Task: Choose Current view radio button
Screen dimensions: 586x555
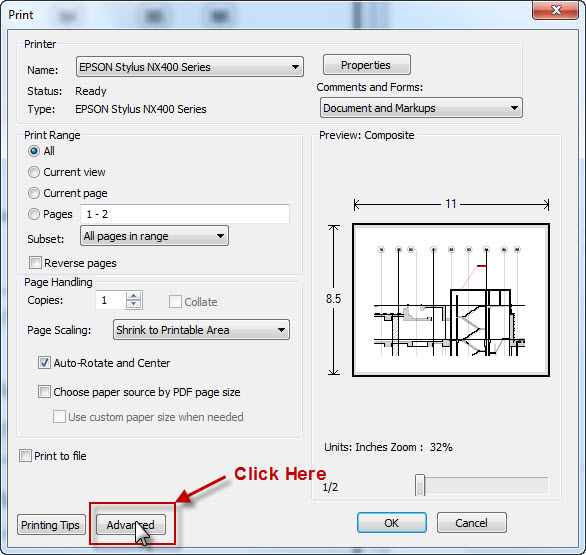Action: 34,172
